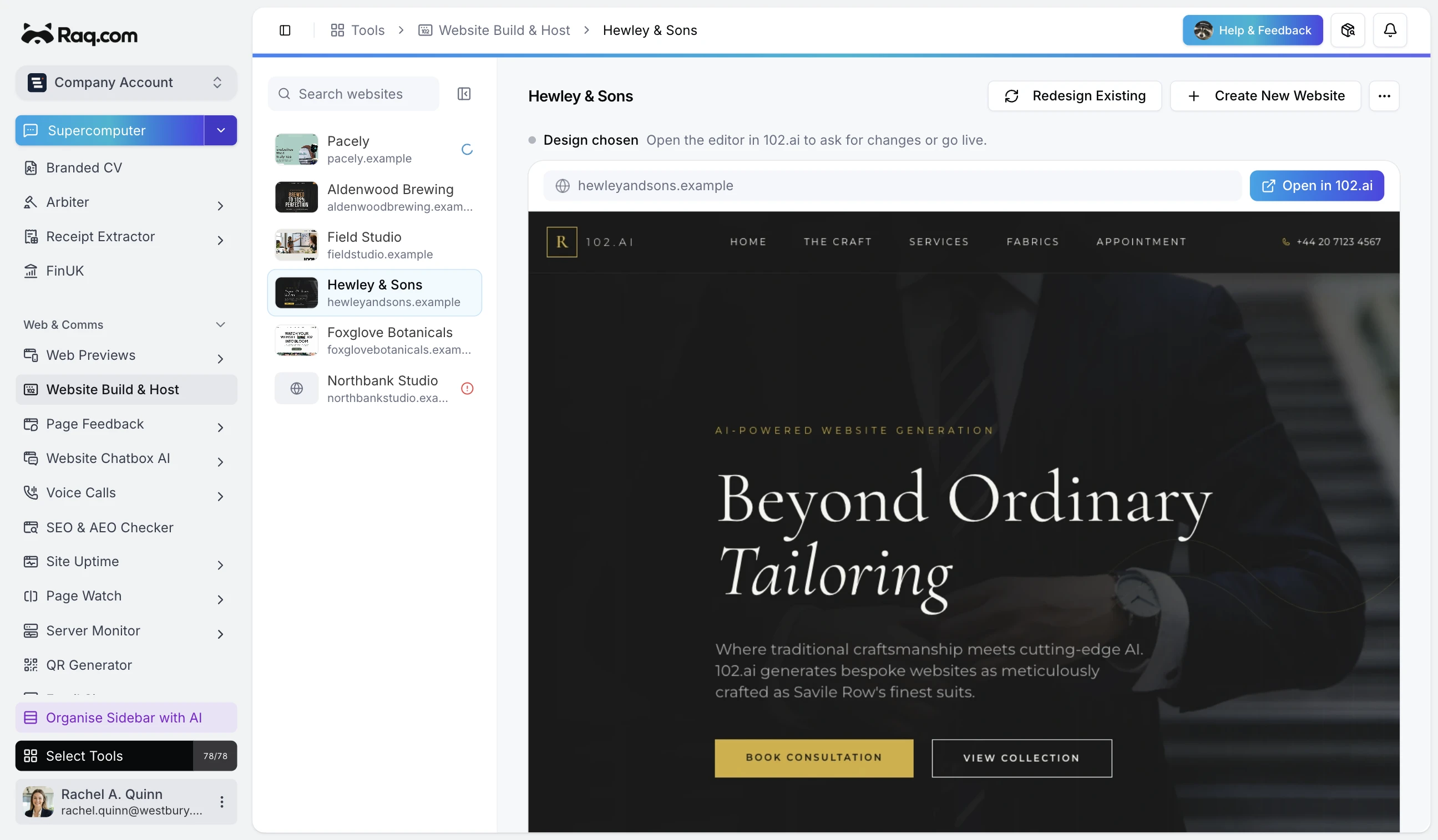1438x840 pixels.
Task: Click the Page Feedback icon
Action: tap(31, 424)
